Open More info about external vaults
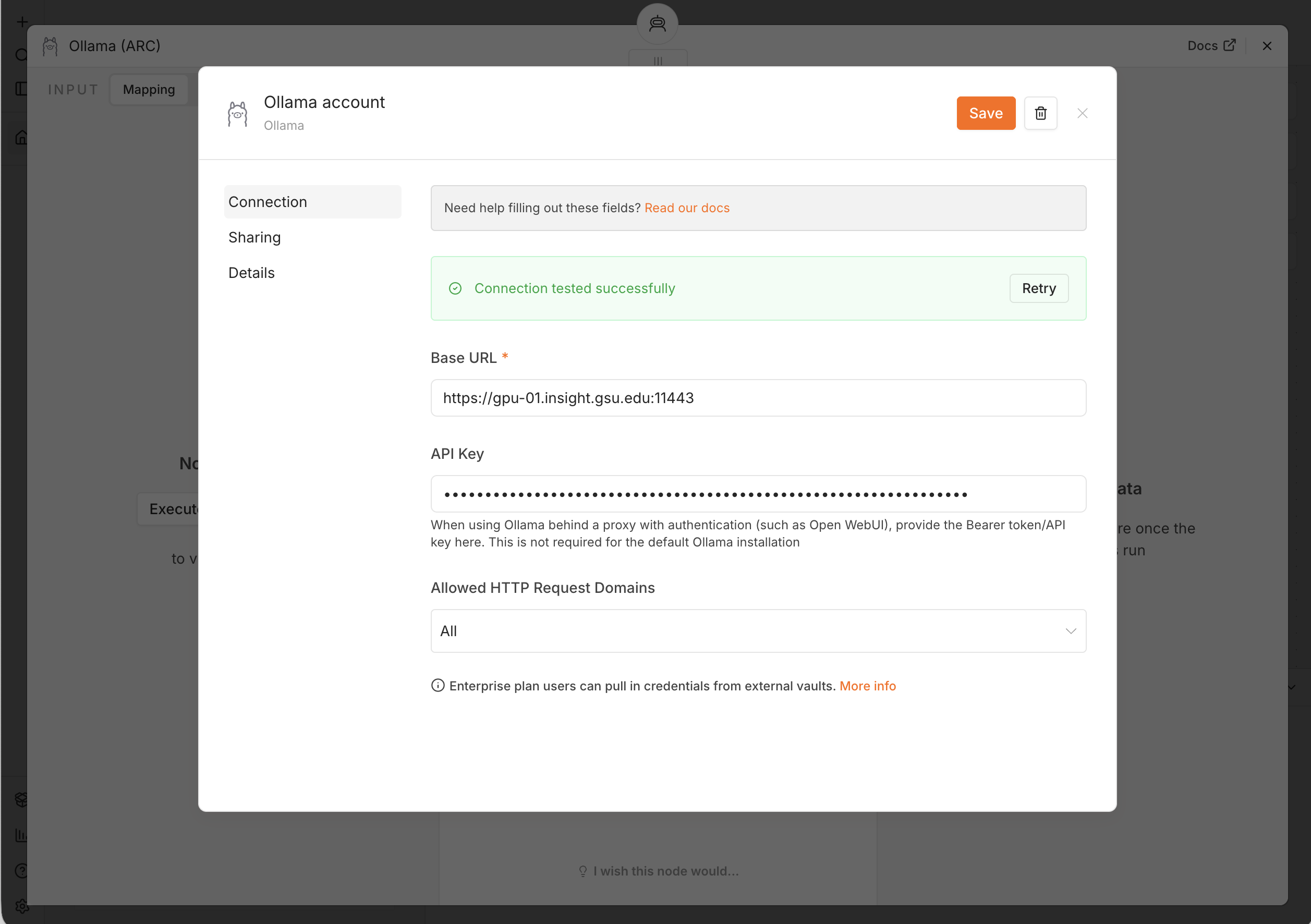 (x=867, y=686)
